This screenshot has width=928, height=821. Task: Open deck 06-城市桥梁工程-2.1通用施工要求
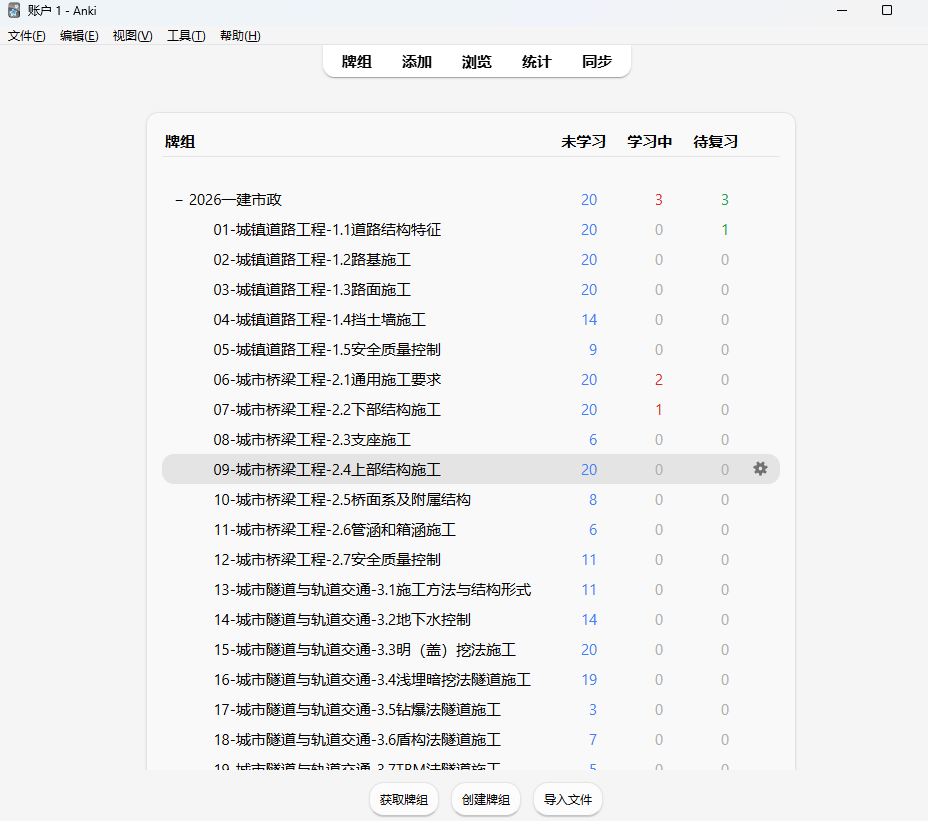(327, 380)
